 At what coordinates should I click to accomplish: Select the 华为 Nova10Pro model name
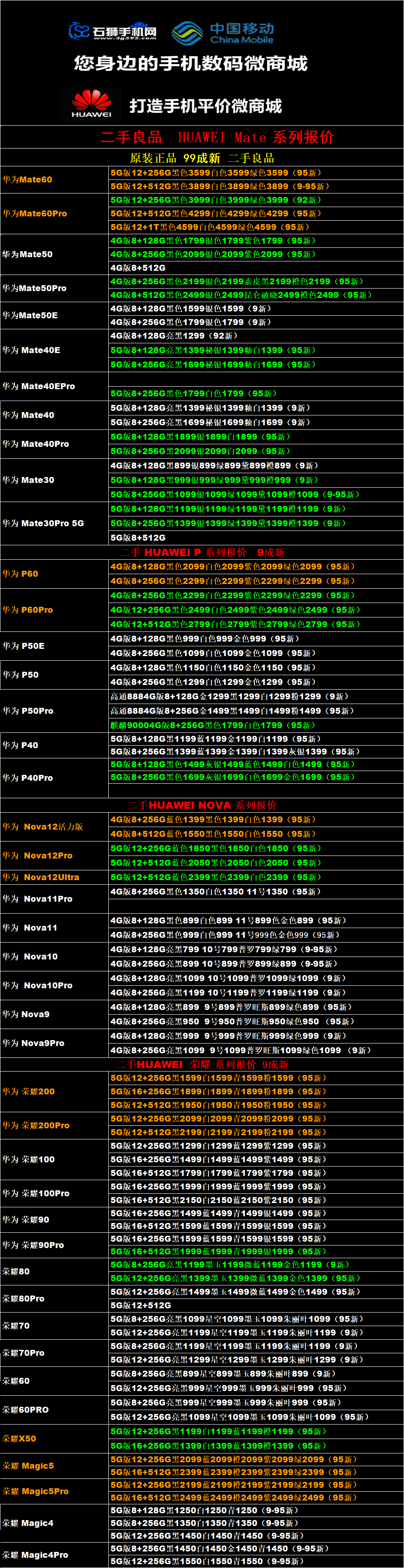click(37, 985)
